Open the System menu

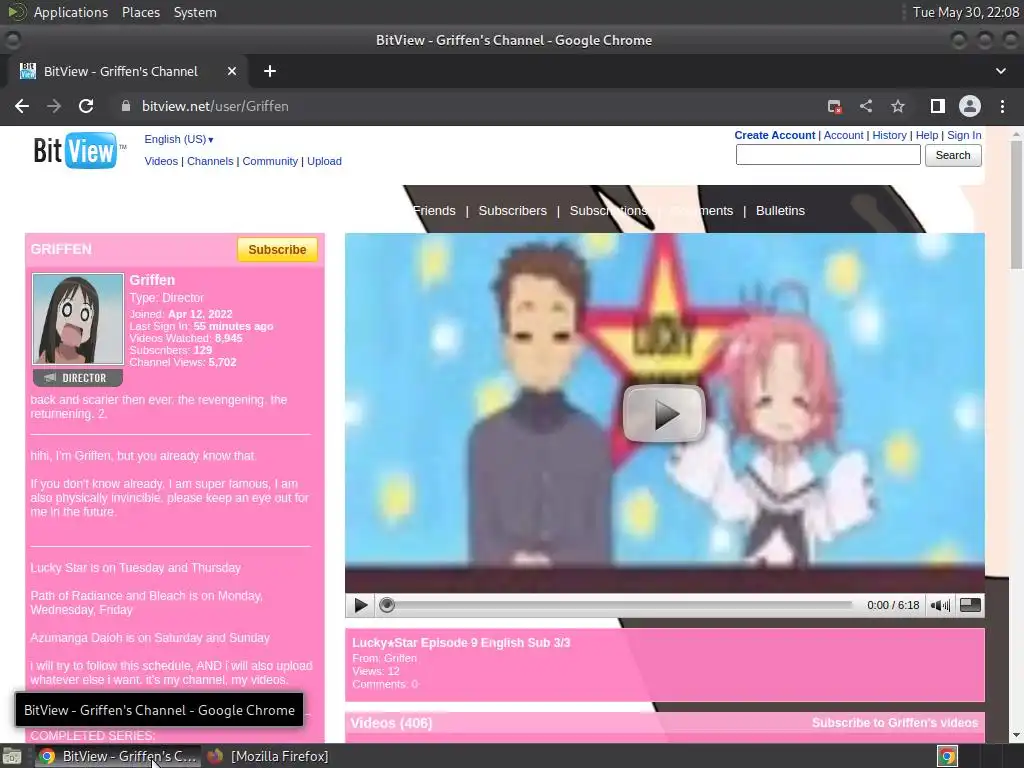pos(195,12)
